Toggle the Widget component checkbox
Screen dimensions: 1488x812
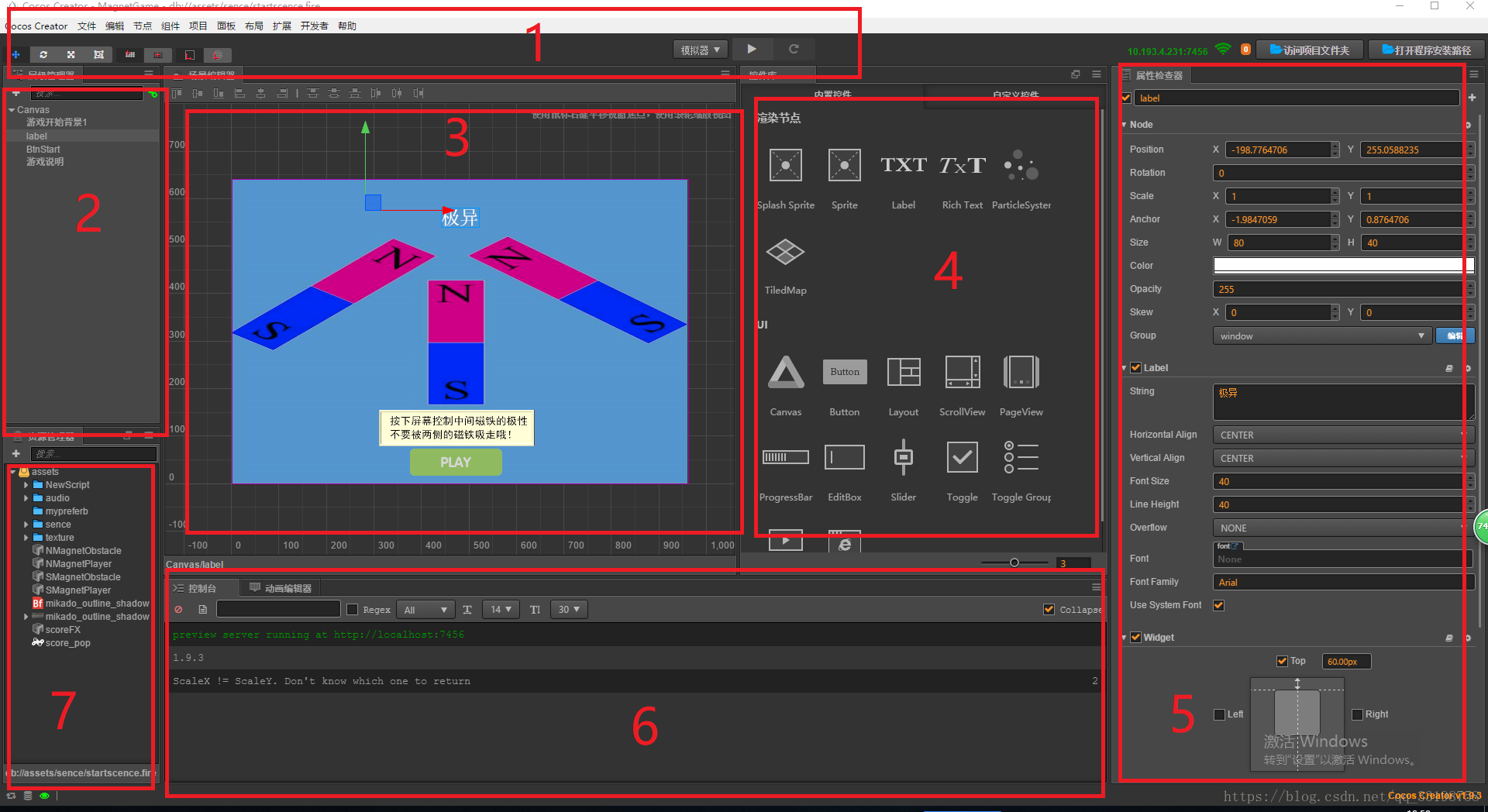[1136, 637]
